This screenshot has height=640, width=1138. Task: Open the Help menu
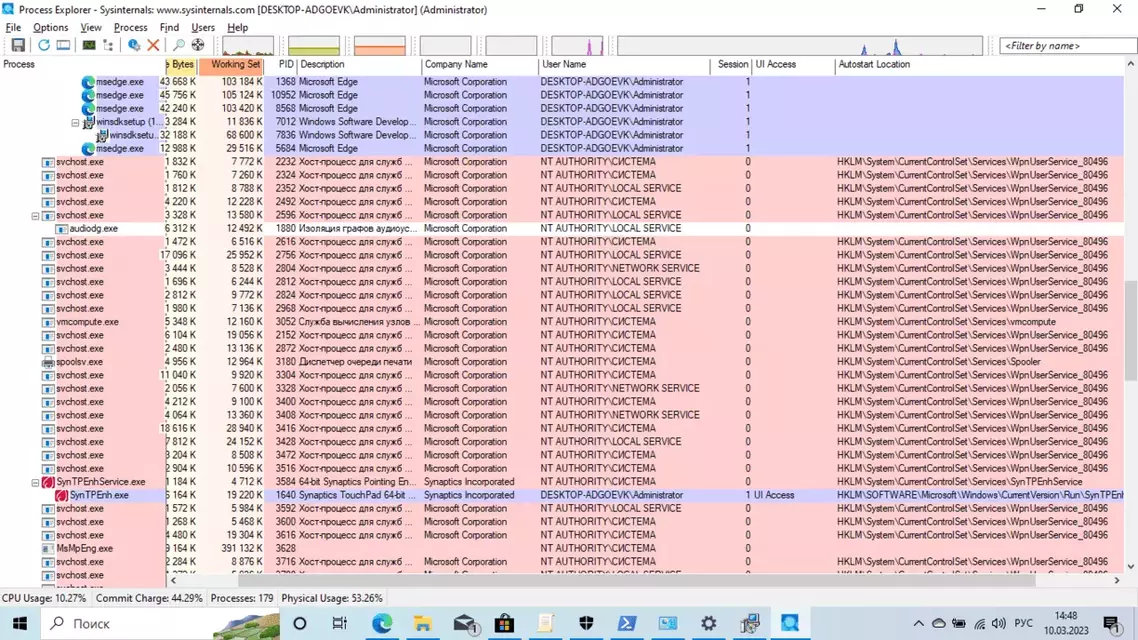[x=237, y=28]
